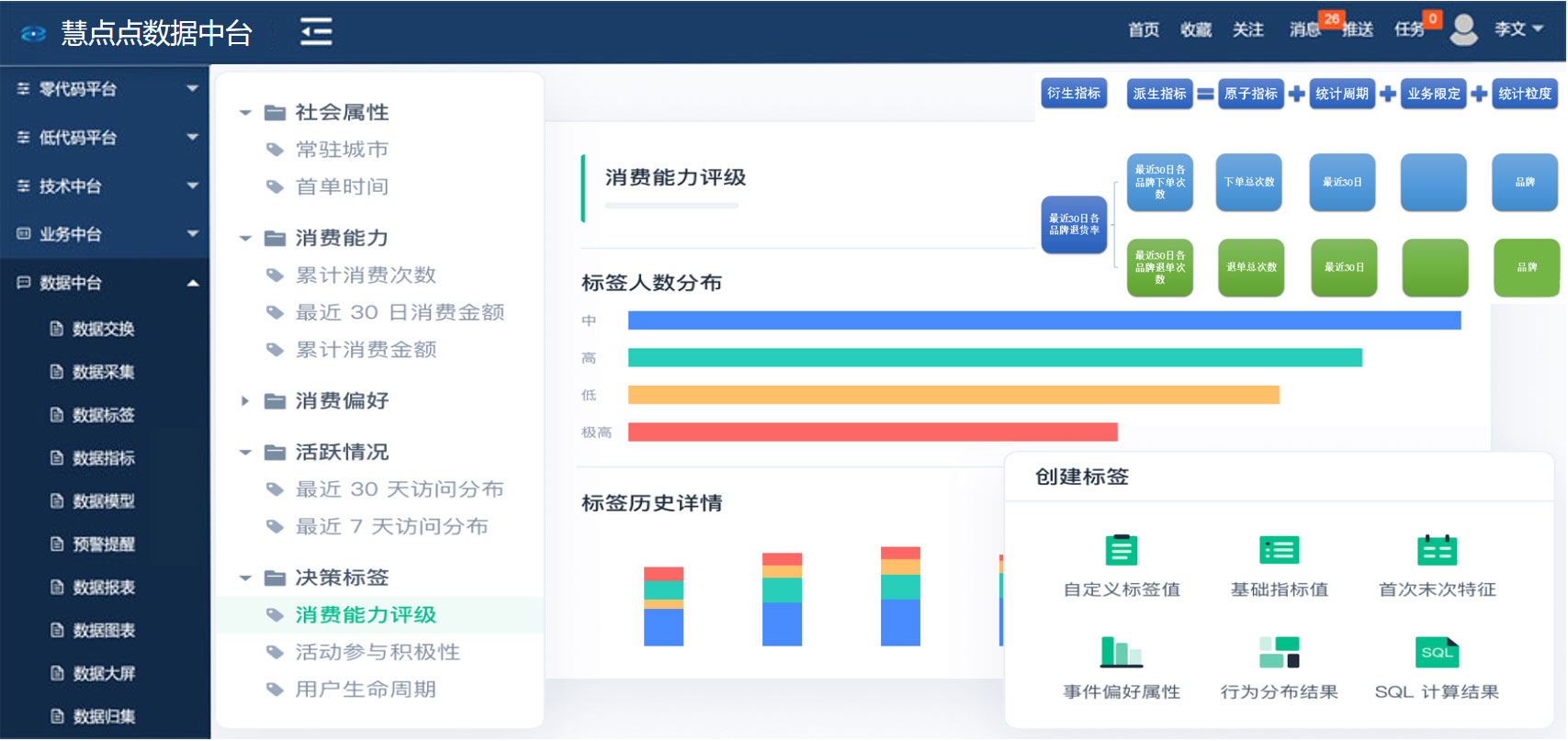Open 消息 notifications in top bar

pyautogui.click(x=1303, y=30)
